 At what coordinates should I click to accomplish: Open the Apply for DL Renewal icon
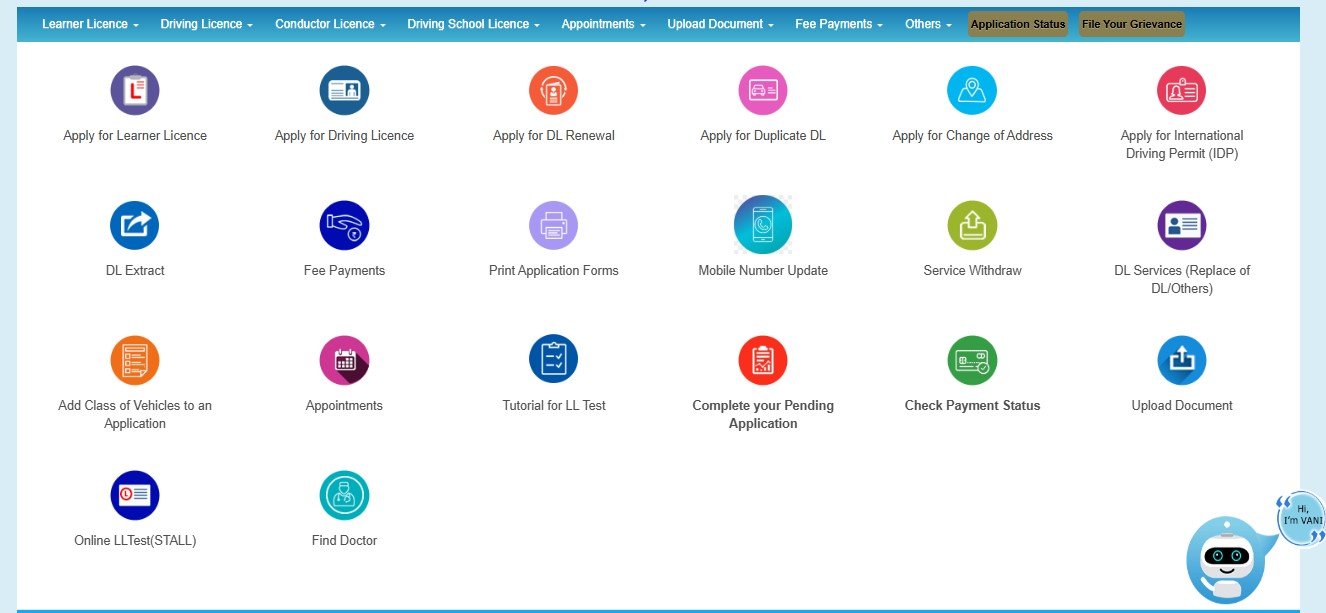pos(553,91)
